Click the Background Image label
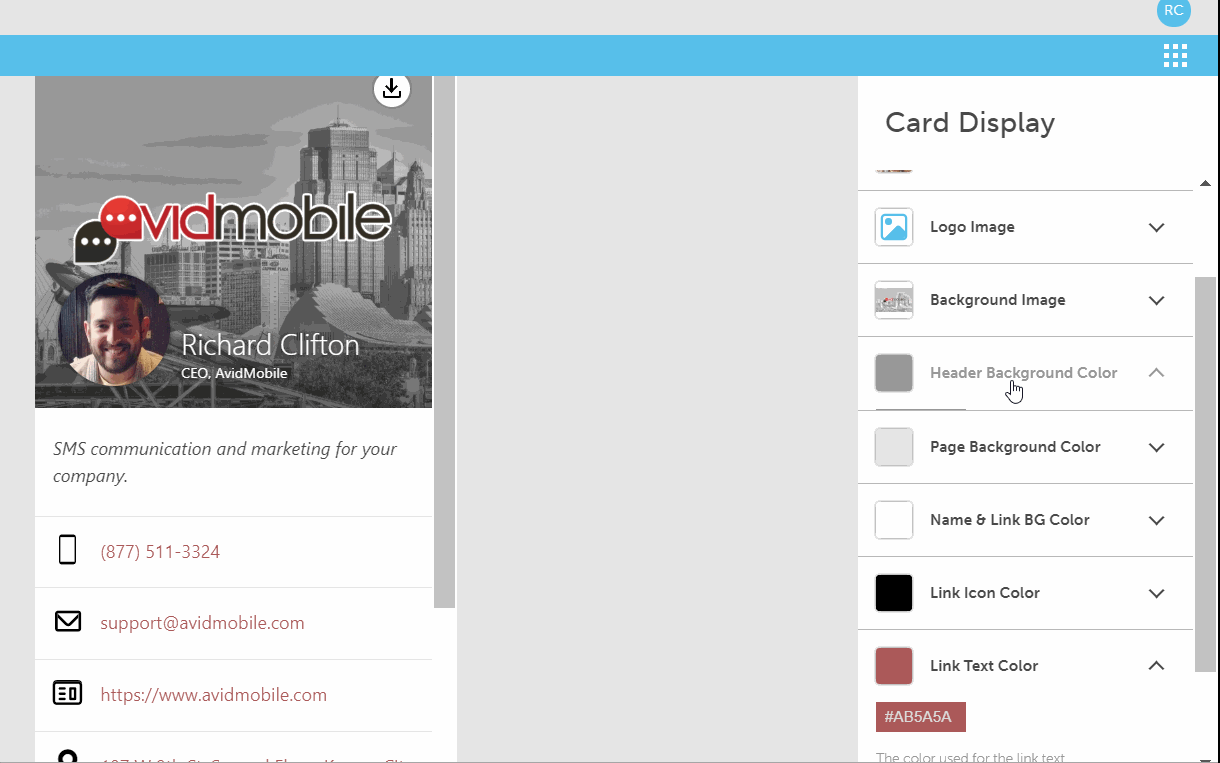The image size is (1220, 763). [997, 300]
